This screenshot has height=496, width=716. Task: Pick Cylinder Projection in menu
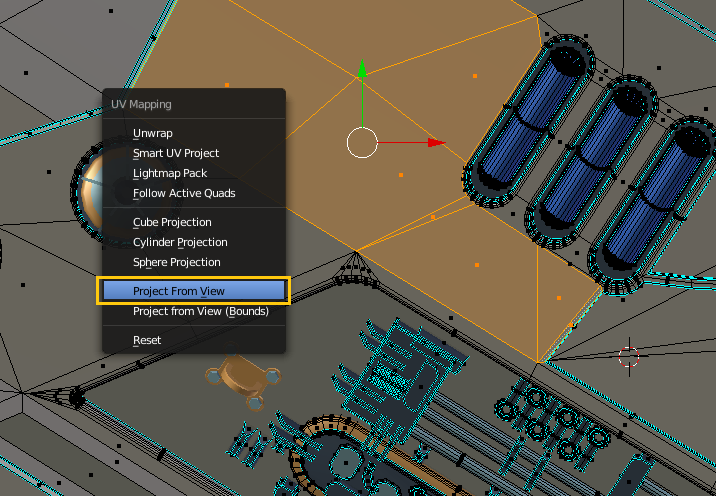click(x=194, y=243)
